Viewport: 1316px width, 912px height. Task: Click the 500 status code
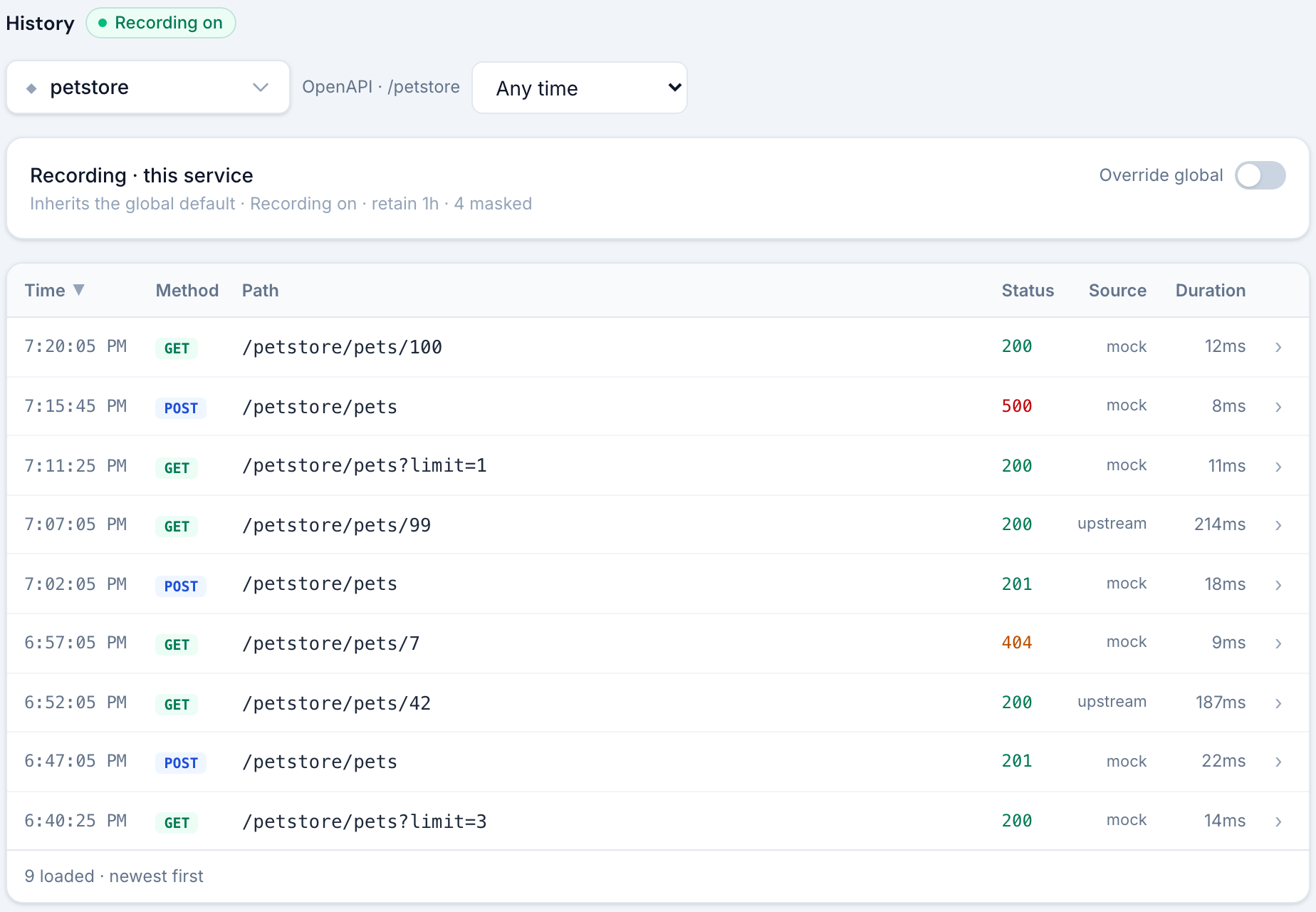point(1017,406)
